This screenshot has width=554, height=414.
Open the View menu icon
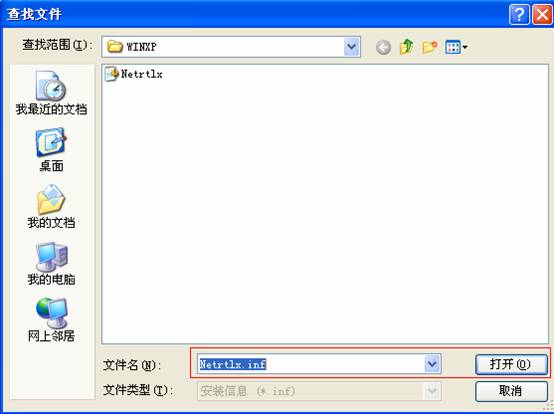[x=456, y=47]
